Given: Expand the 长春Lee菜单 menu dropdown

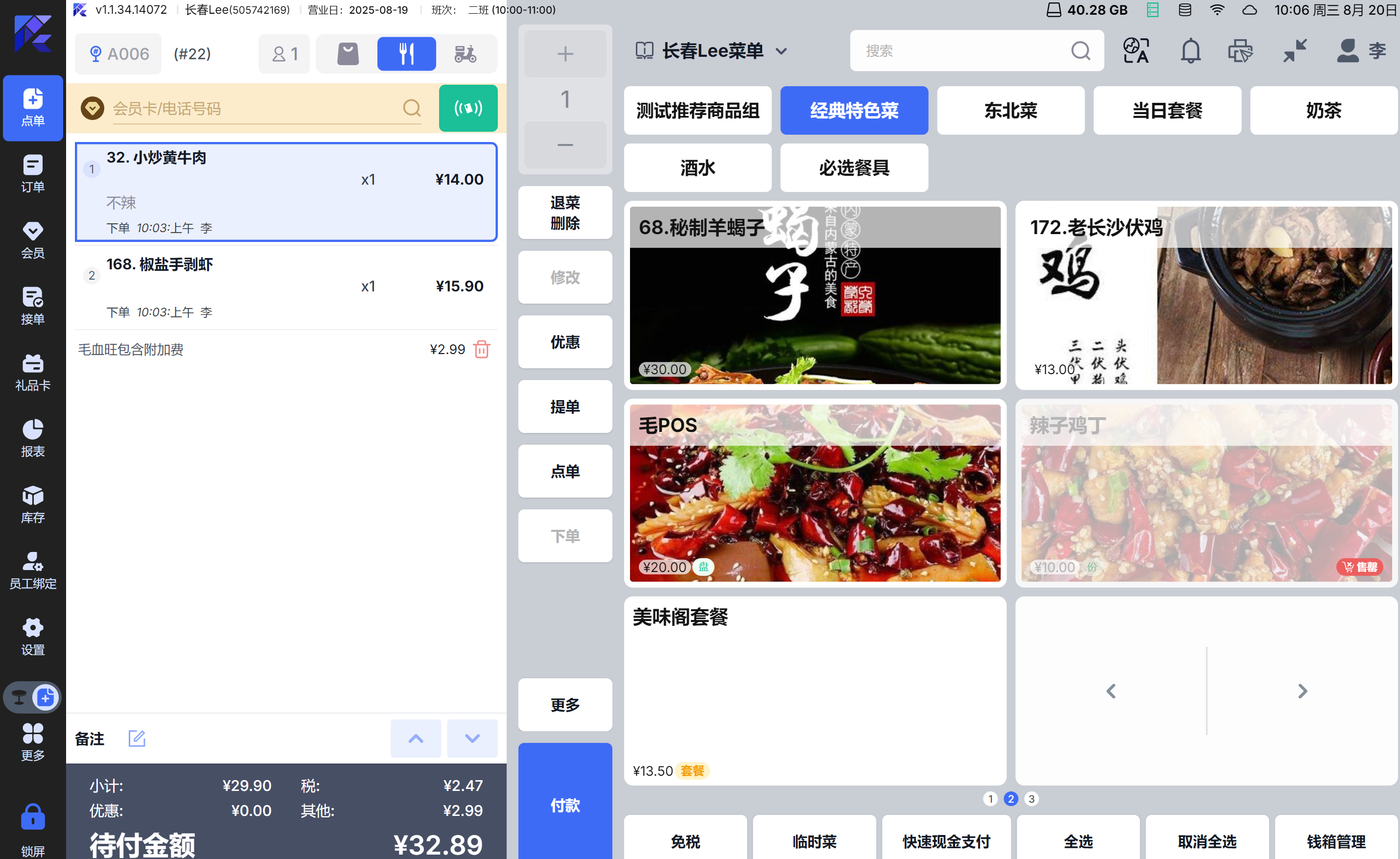Looking at the screenshot, I should [x=781, y=51].
